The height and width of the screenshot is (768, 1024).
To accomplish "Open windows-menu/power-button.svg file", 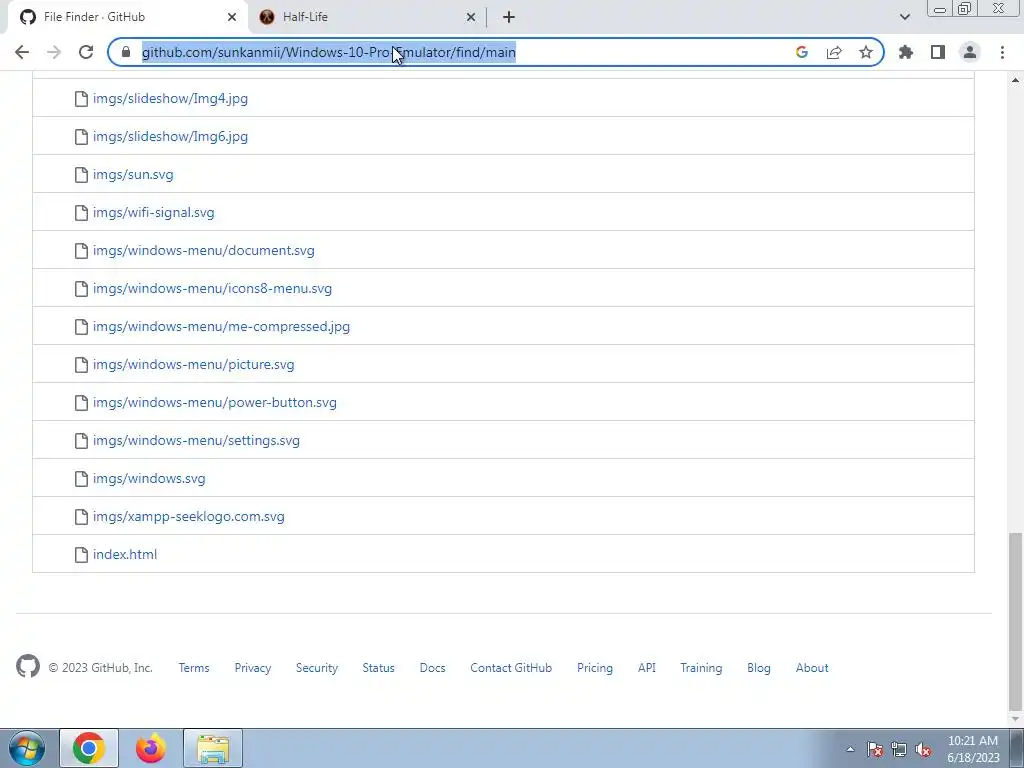I will (215, 402).
